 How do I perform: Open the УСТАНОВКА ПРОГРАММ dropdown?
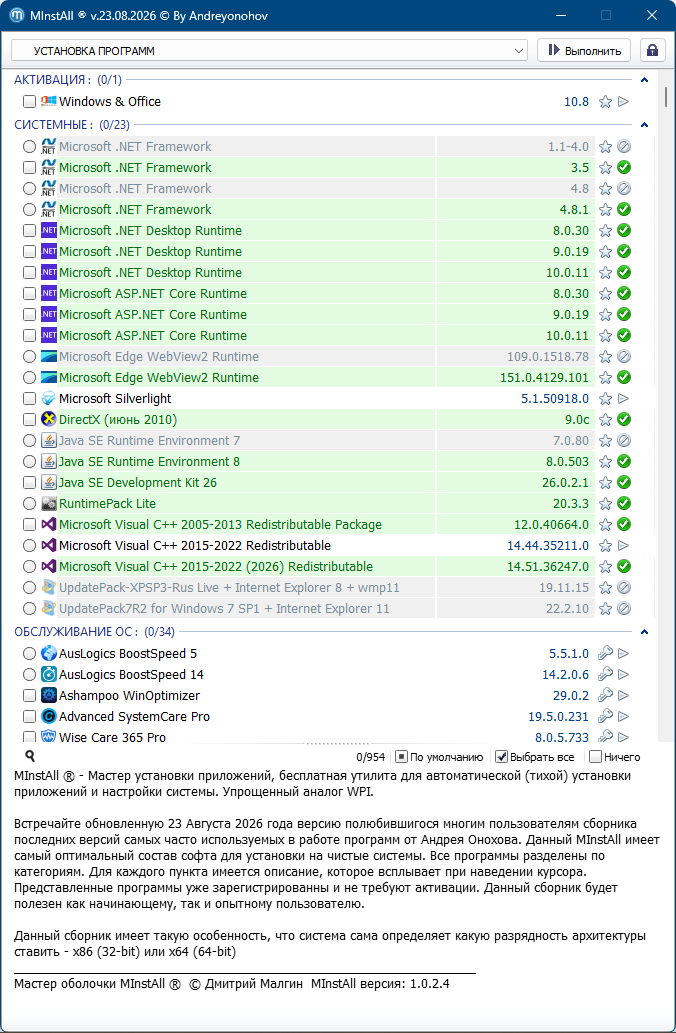tap(269, 51)
